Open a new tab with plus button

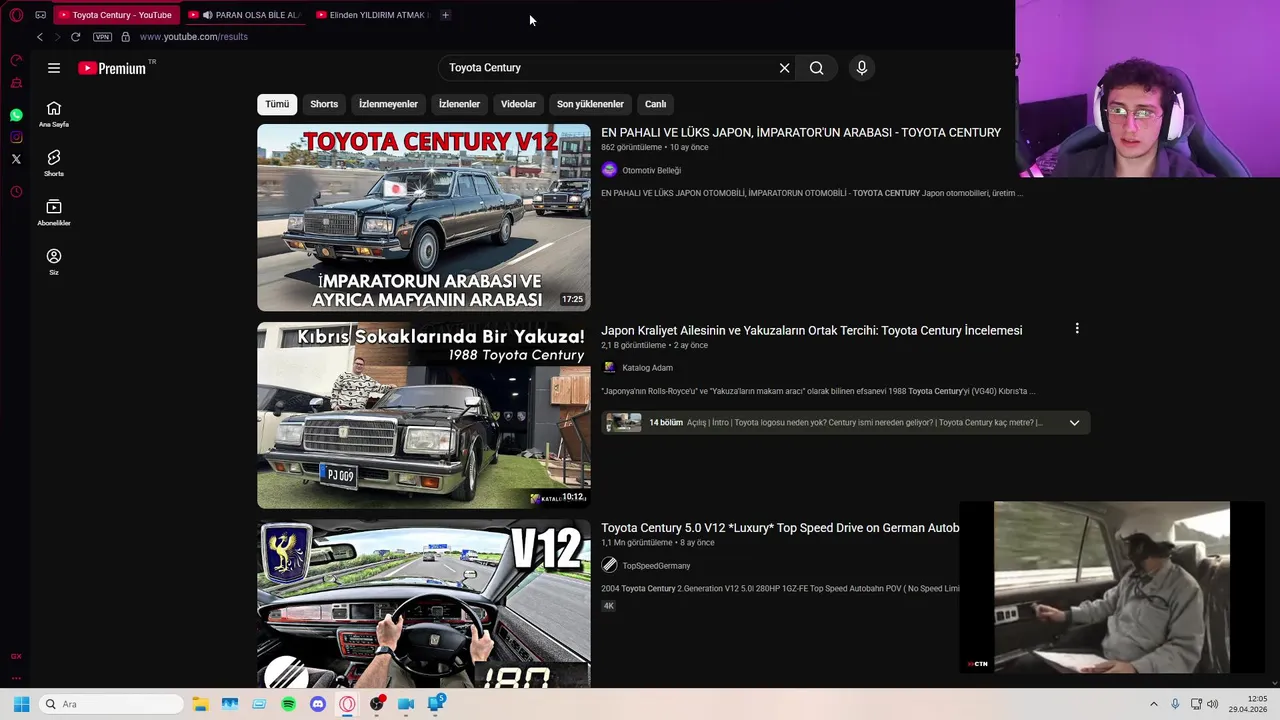coord(445,15)
